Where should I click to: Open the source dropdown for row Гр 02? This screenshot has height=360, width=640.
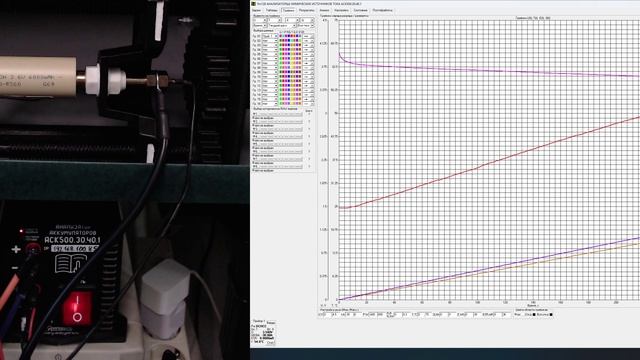[270, 40]
